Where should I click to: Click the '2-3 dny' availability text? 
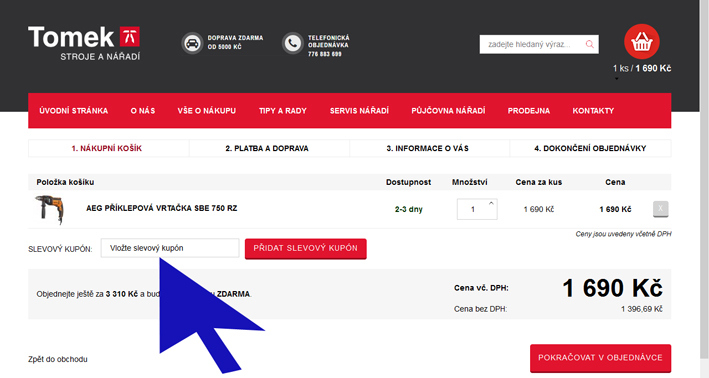[409, 209]
